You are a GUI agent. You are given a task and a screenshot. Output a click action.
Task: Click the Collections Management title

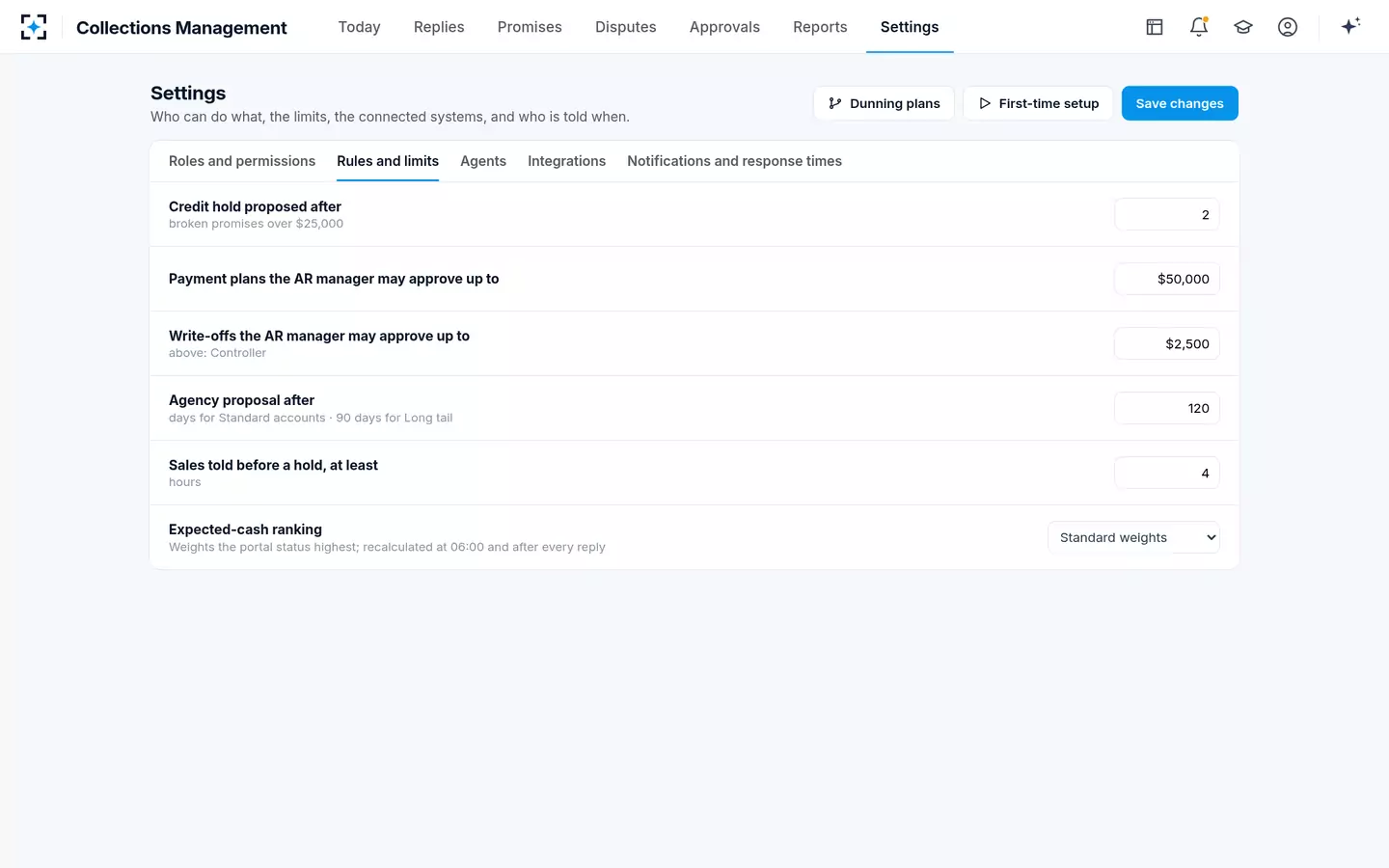pyautogui.click(x=181, y=28)
